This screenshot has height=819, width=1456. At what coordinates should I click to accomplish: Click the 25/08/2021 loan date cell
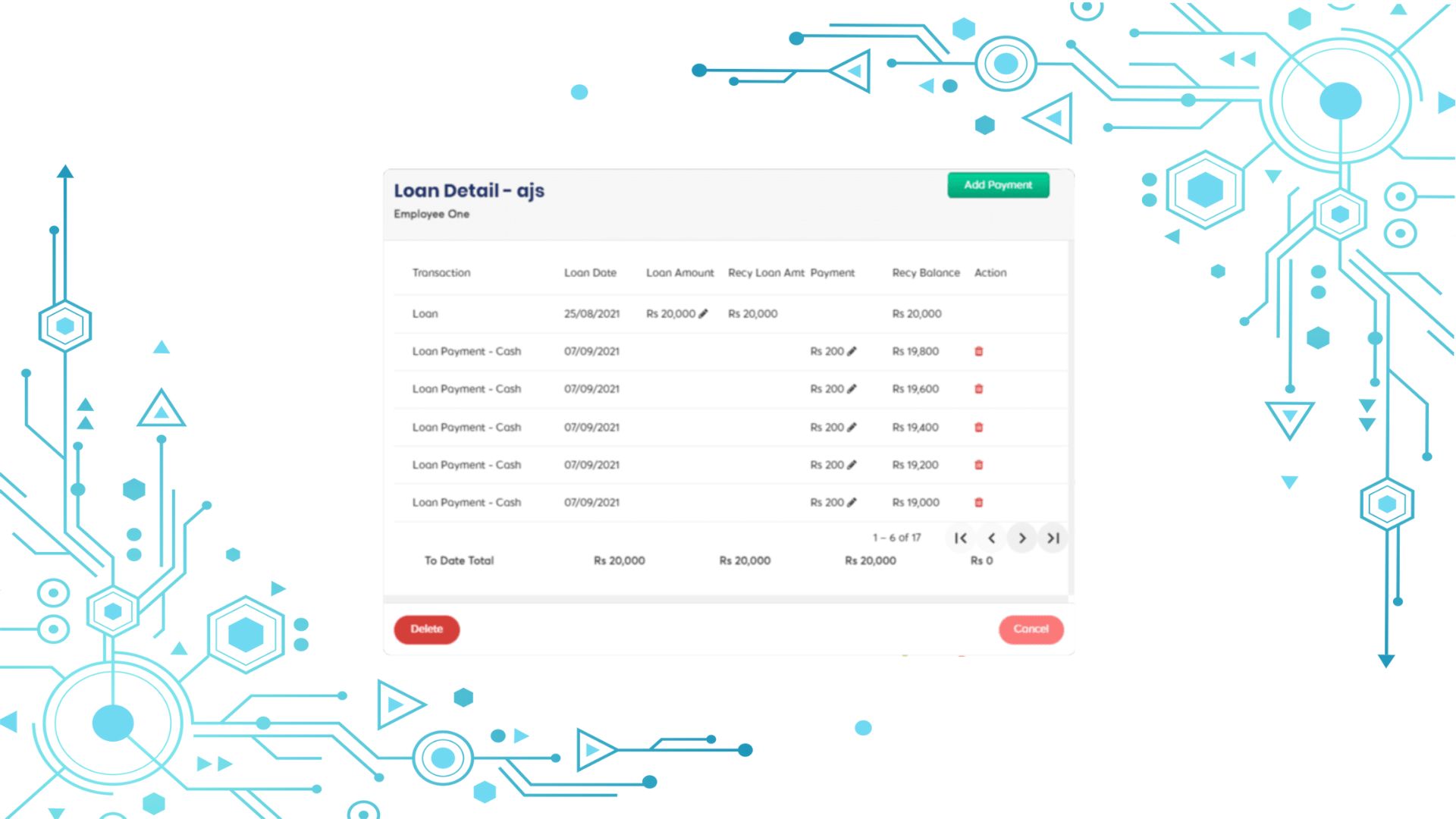pyautogui.click(x=591, y=313)
